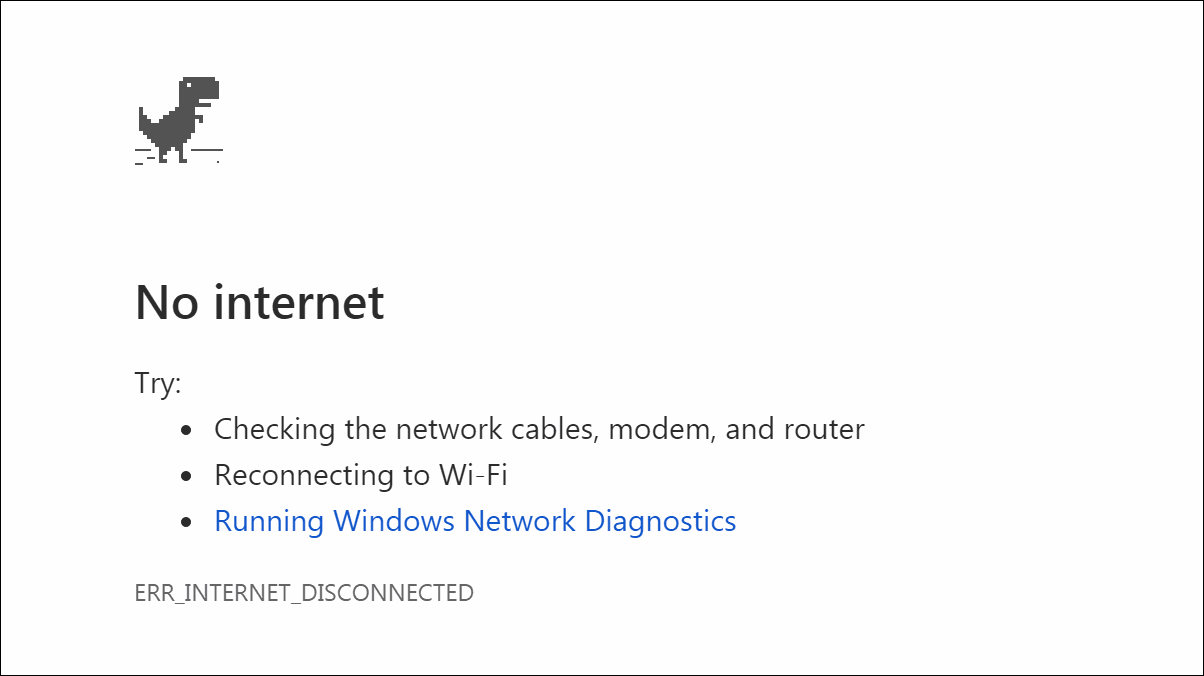Click the bullet before the blue diagnostics link
This screenshot has width=1204, height=676.
click(x=186, y=523)
